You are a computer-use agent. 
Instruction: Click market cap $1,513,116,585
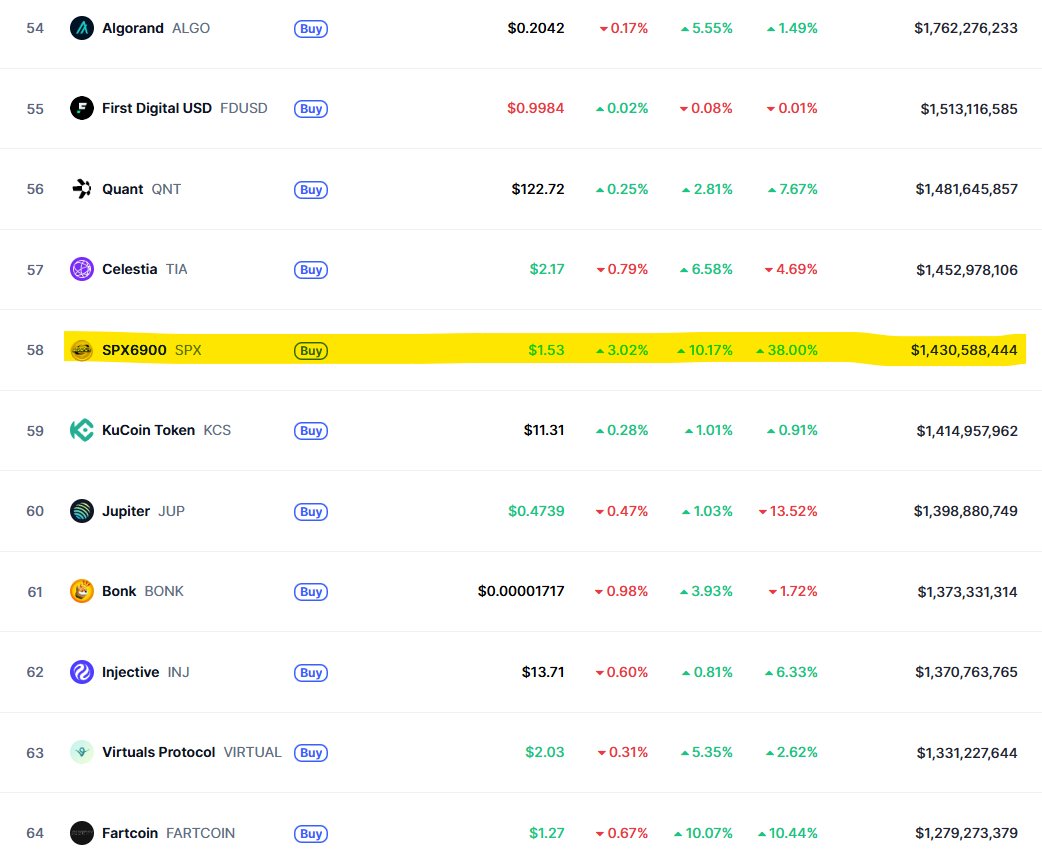[969, 109]
